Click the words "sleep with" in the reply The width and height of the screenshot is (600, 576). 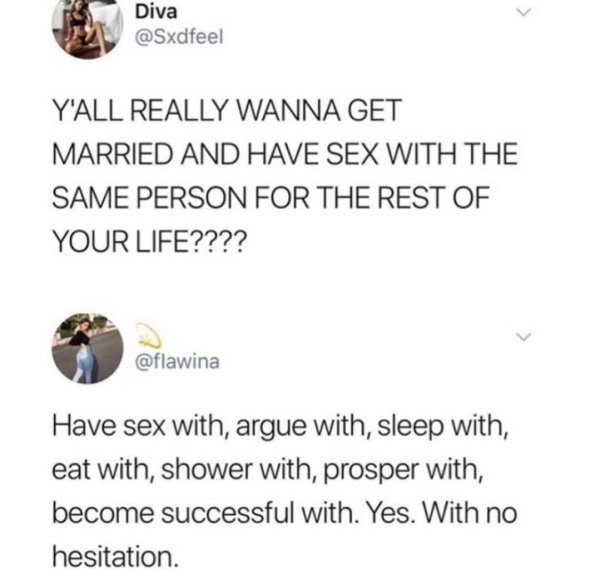[440, 426]
